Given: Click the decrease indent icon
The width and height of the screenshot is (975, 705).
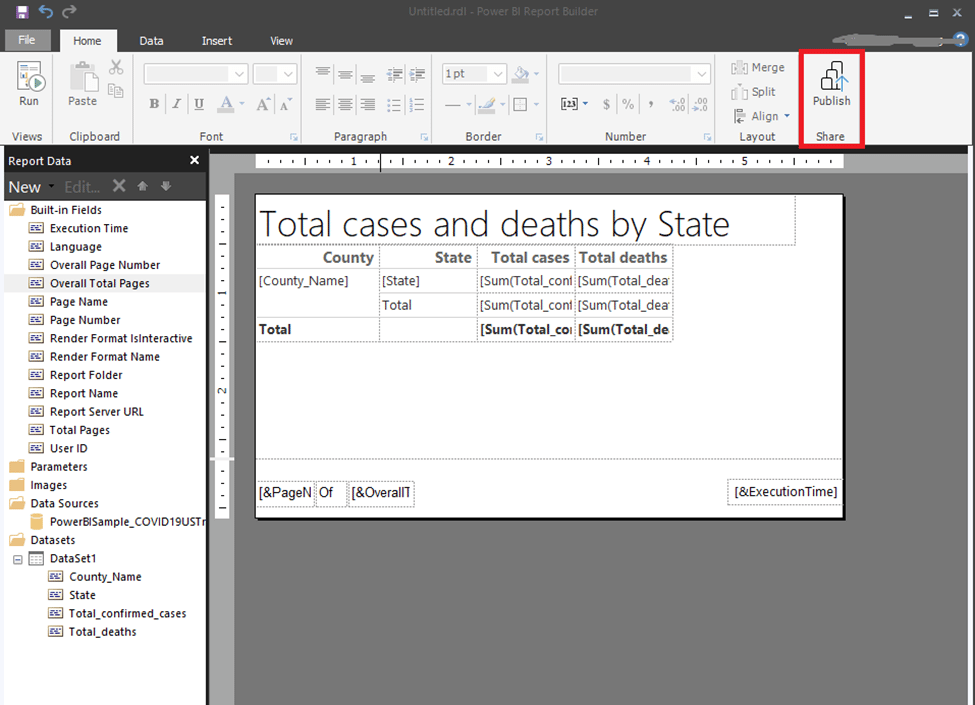Looking at the screenshot, I should click(x=395, y=75).
